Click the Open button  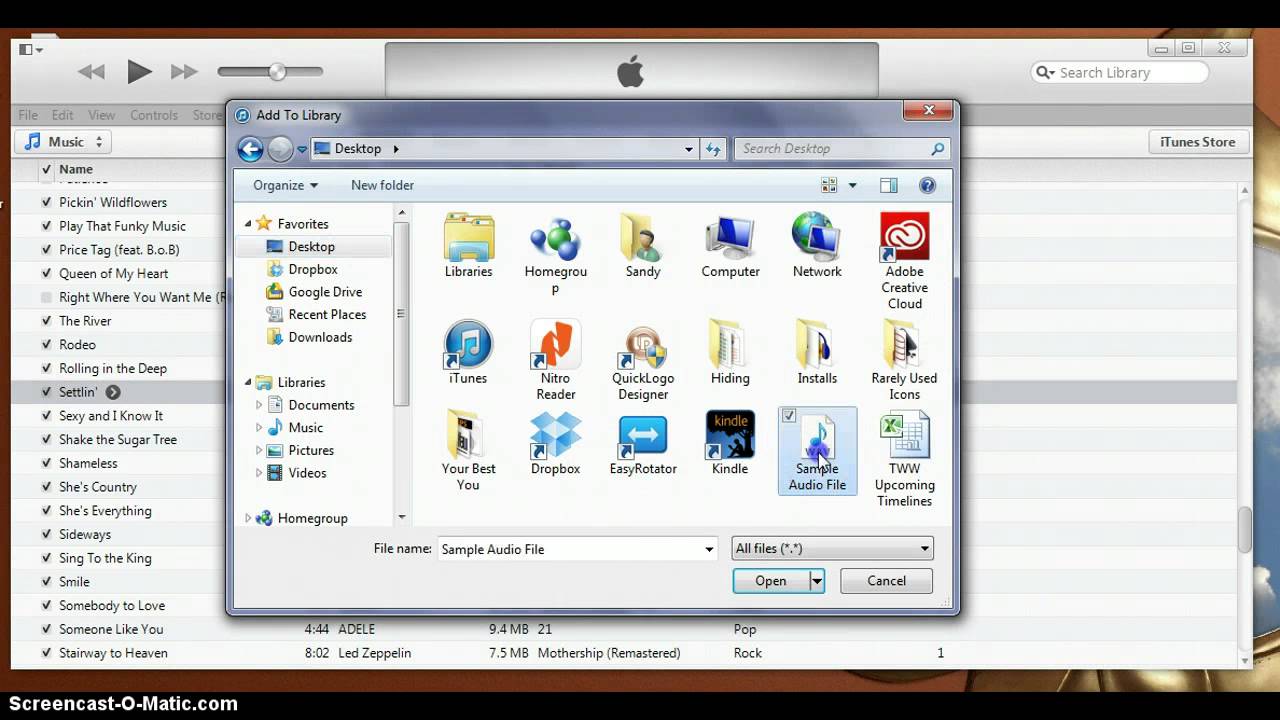pos(771,581)
